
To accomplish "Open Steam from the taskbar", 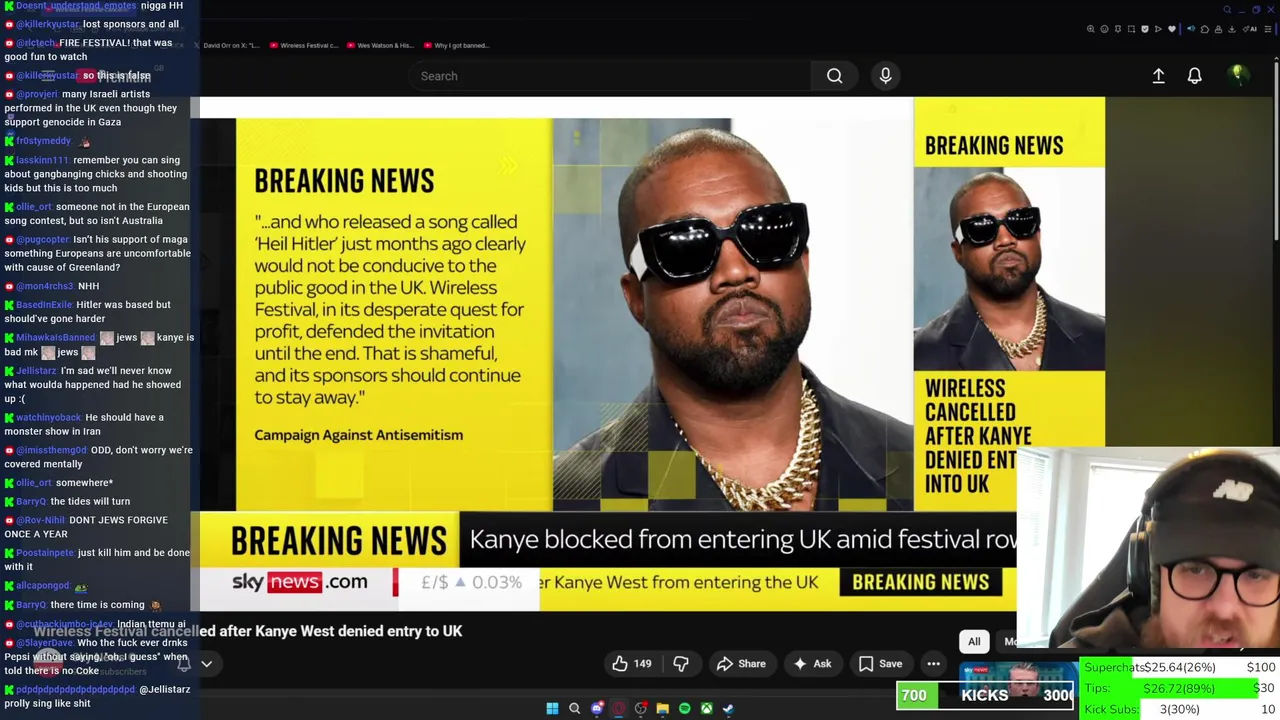I will [729, 709].
